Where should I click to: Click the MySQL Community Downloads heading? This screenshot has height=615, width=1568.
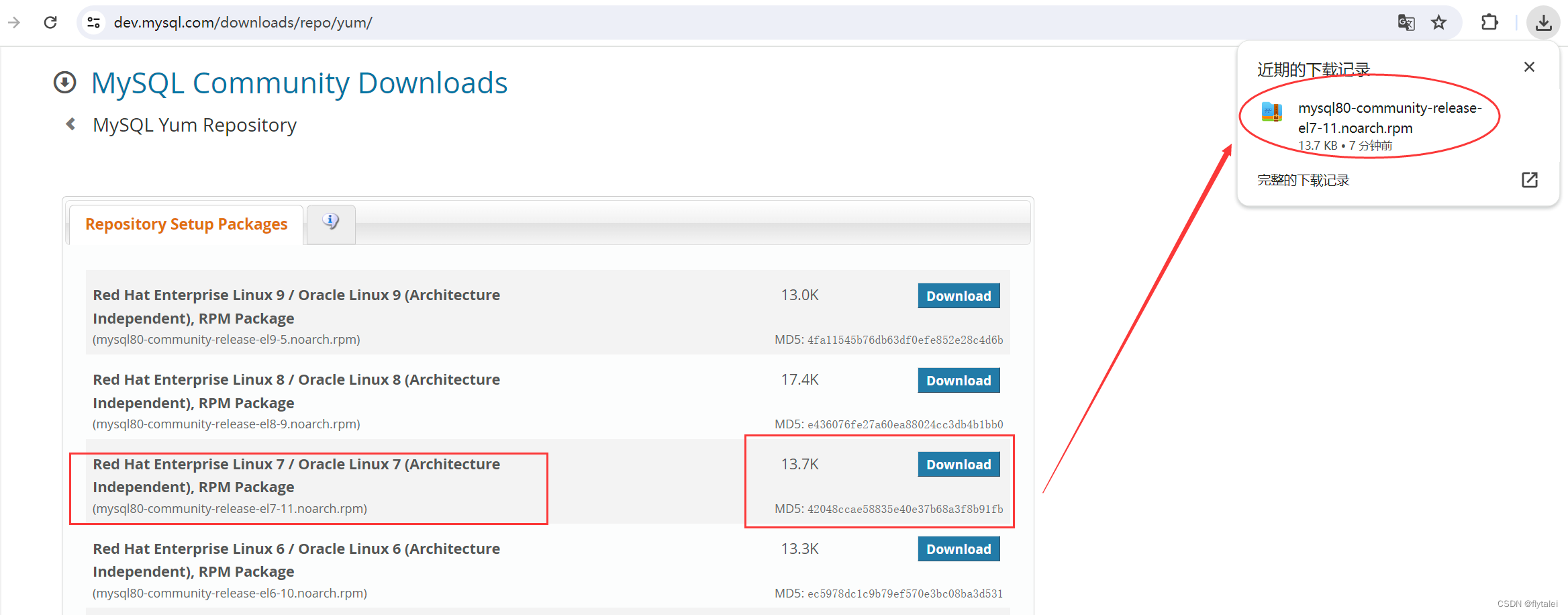[x=299, y=83]
